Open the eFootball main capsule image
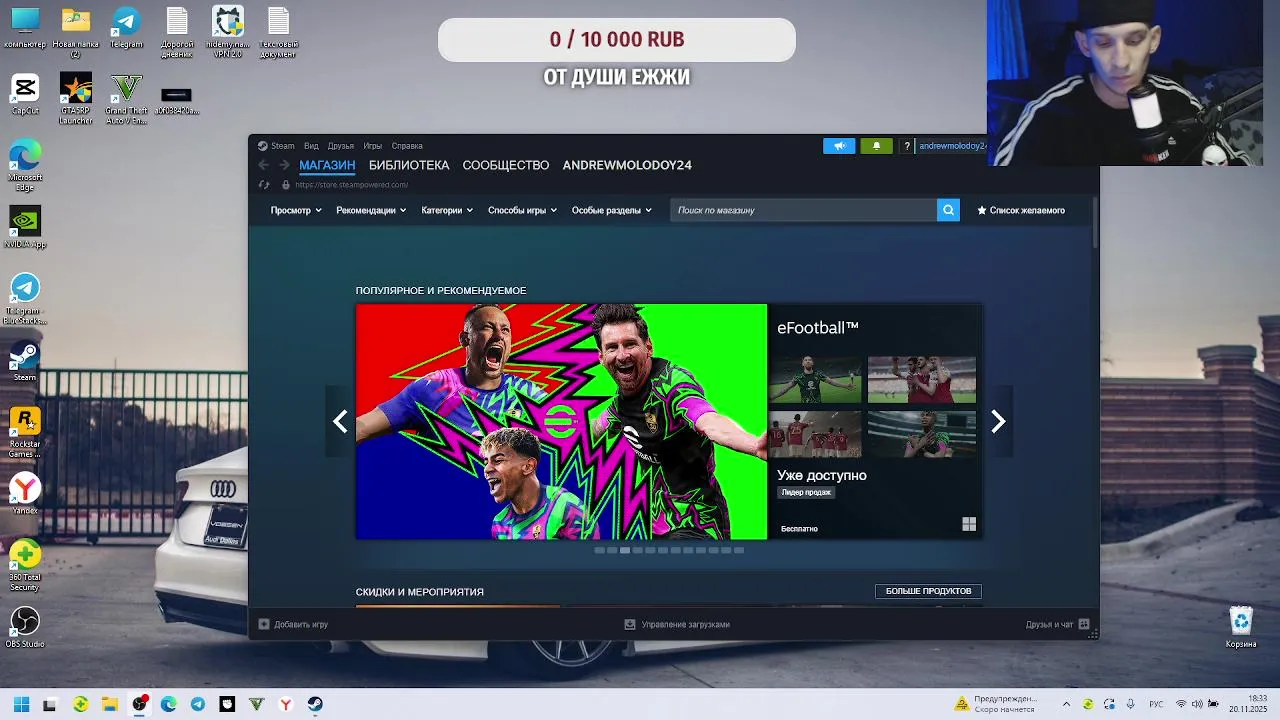 click(561, 421)
